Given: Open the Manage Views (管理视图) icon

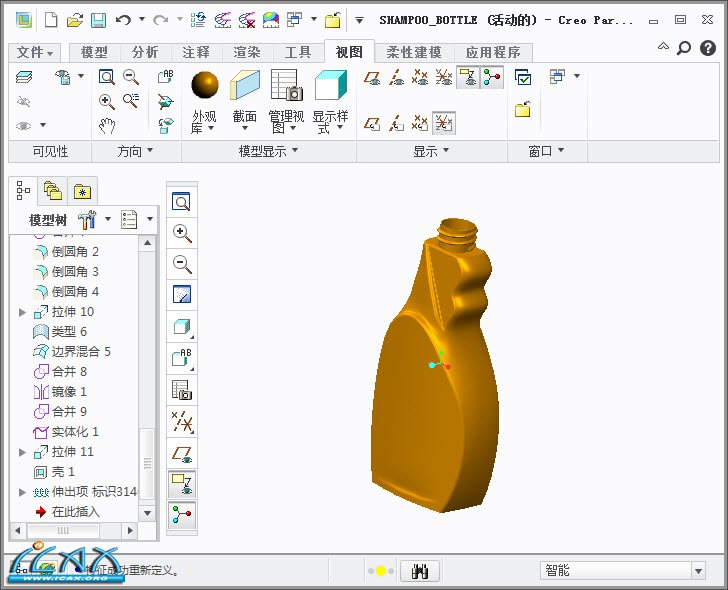Looking at the screenshot, I should pos(286,85).
